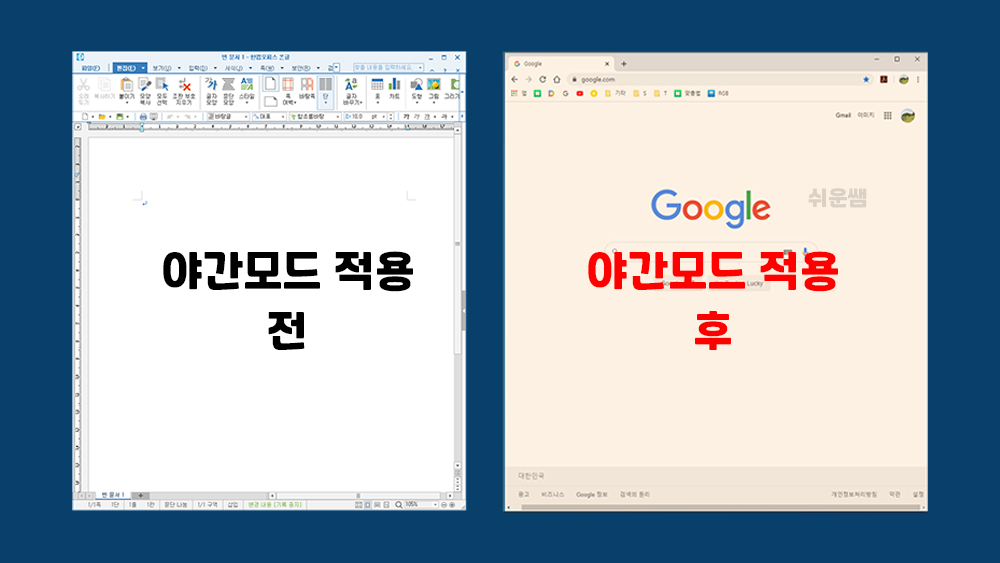Open the 입력 menu in Hangul

click(x=198, y=68)
